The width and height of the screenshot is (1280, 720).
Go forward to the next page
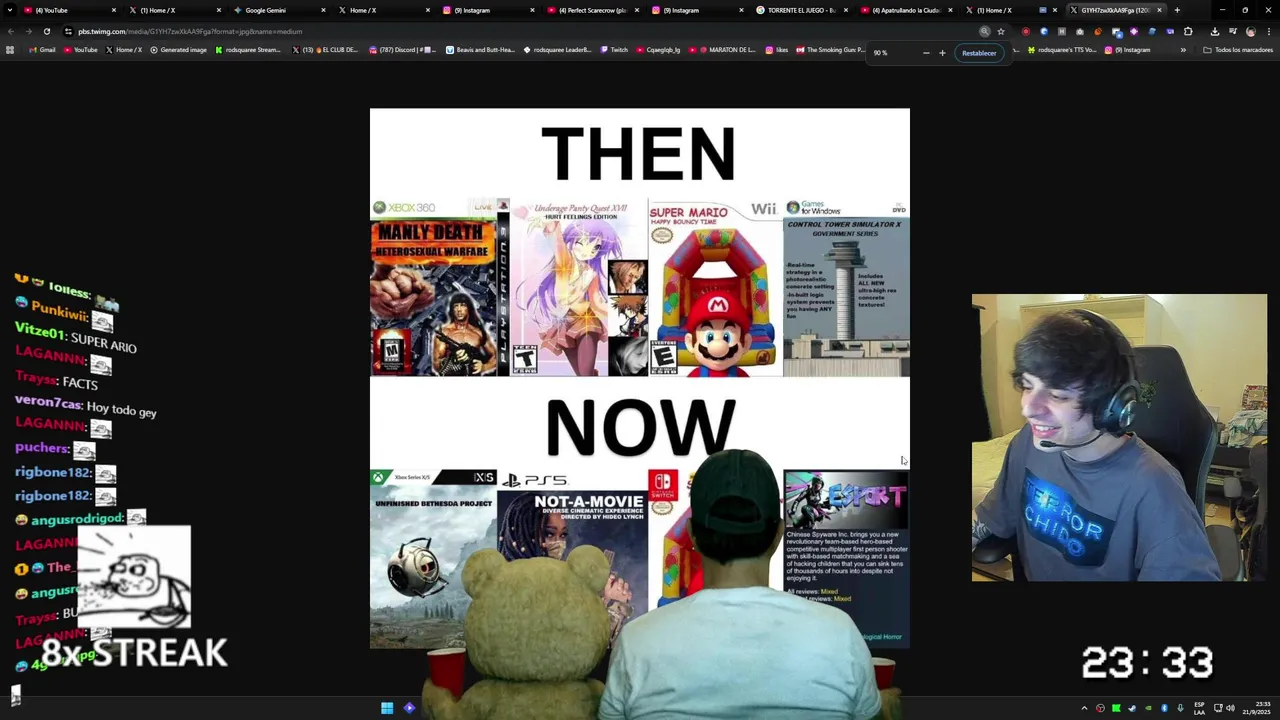tap(28, 31)
